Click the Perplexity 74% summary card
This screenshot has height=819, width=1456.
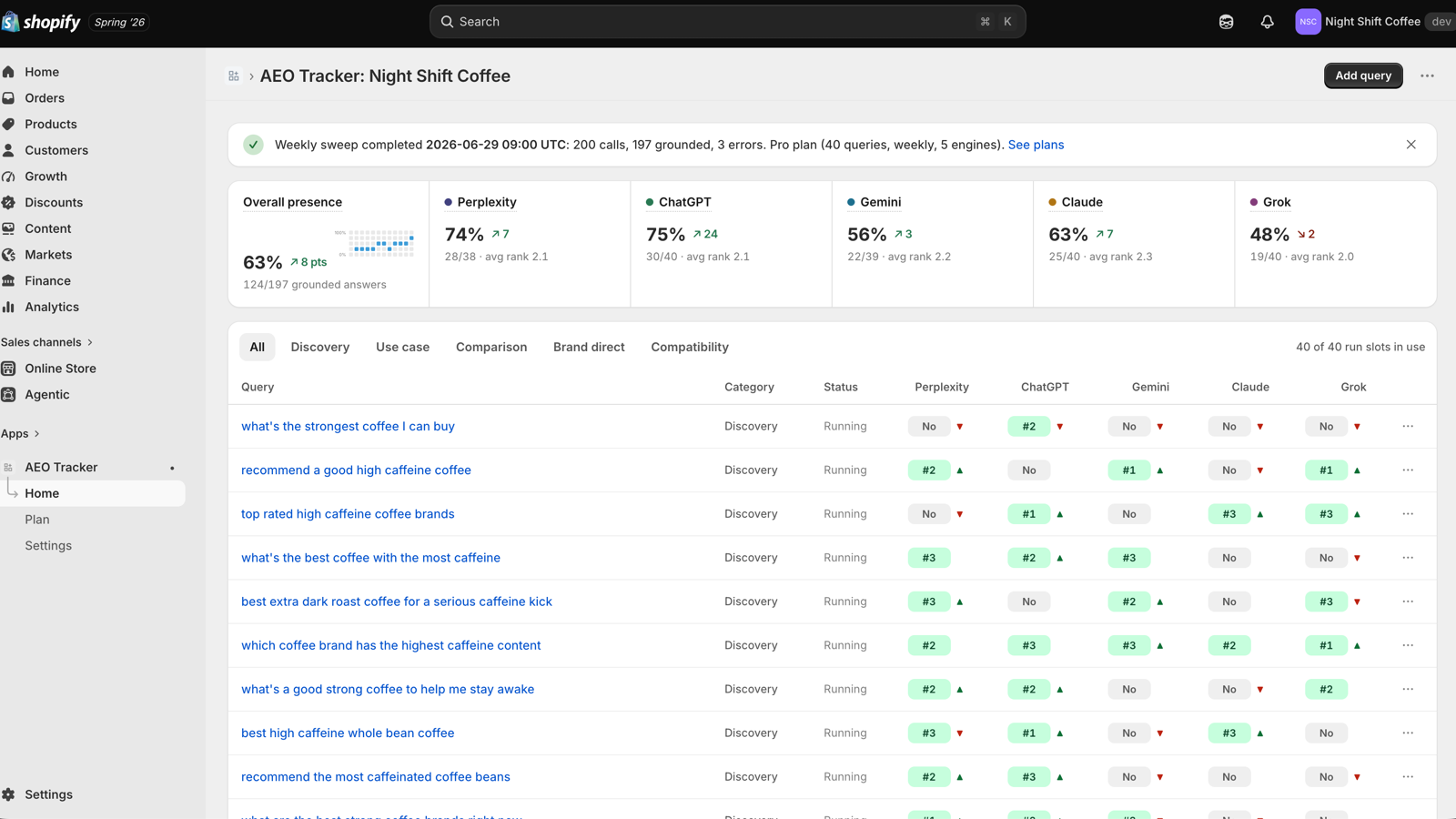tap(530, 244)
